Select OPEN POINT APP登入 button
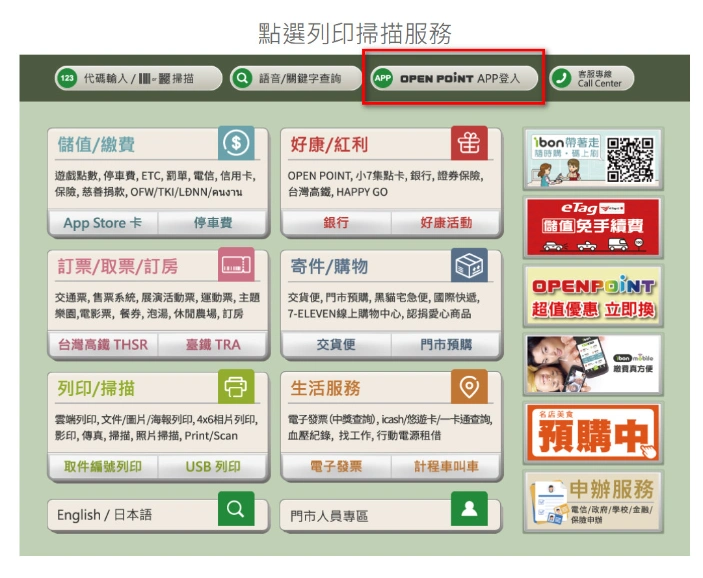The height and width of the screenshot is (578, 703). pyautogui.click(x=454, y=78)
